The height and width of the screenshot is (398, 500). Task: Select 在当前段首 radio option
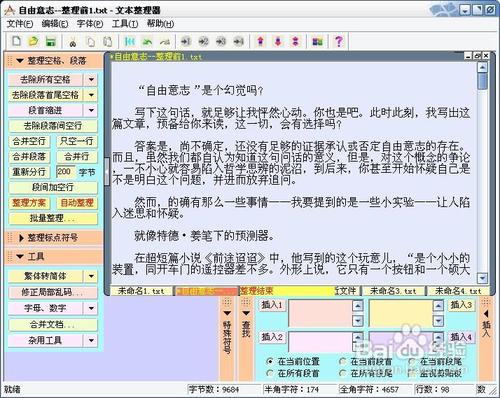342,361
